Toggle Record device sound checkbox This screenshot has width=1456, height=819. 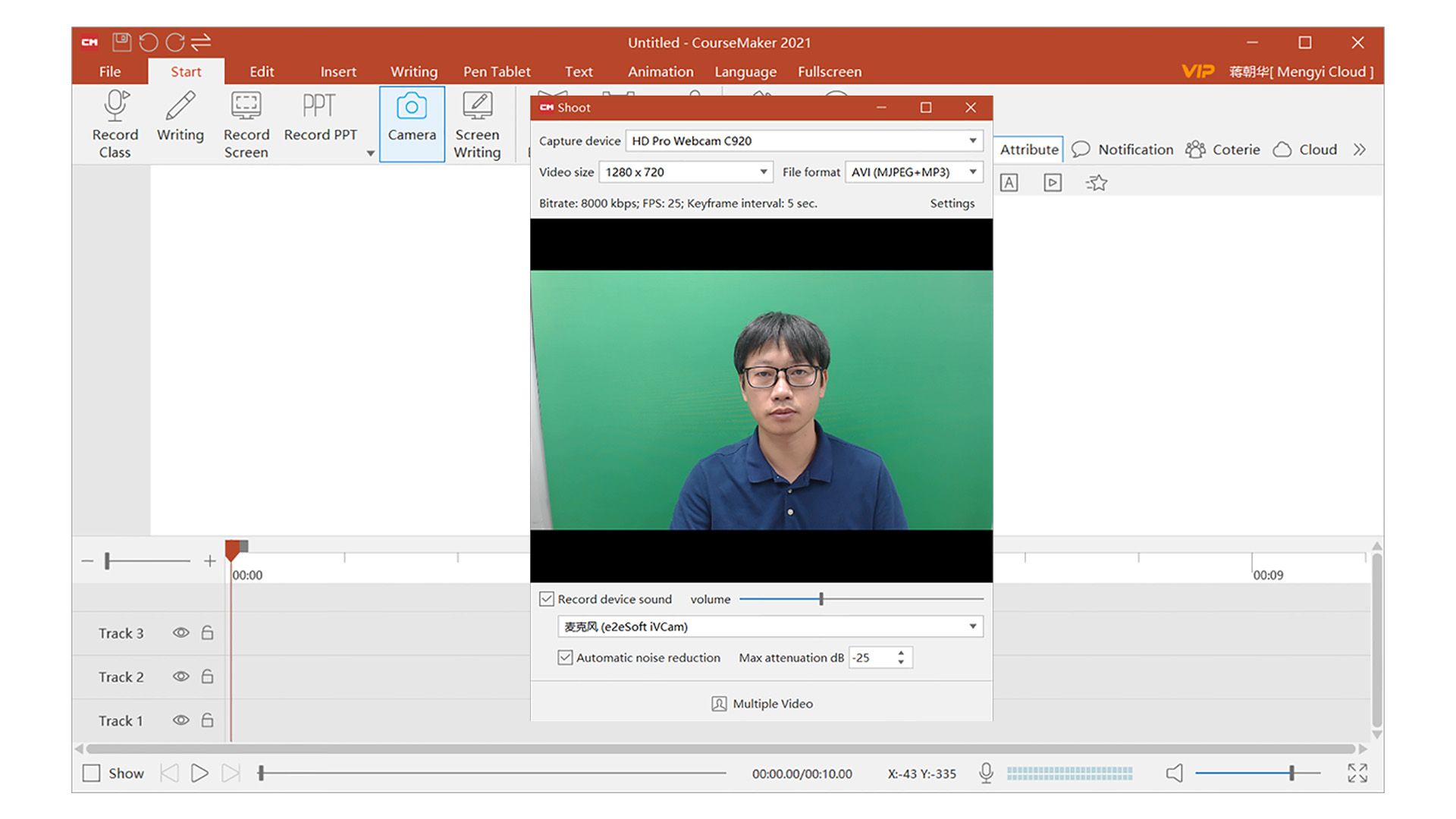547,599
